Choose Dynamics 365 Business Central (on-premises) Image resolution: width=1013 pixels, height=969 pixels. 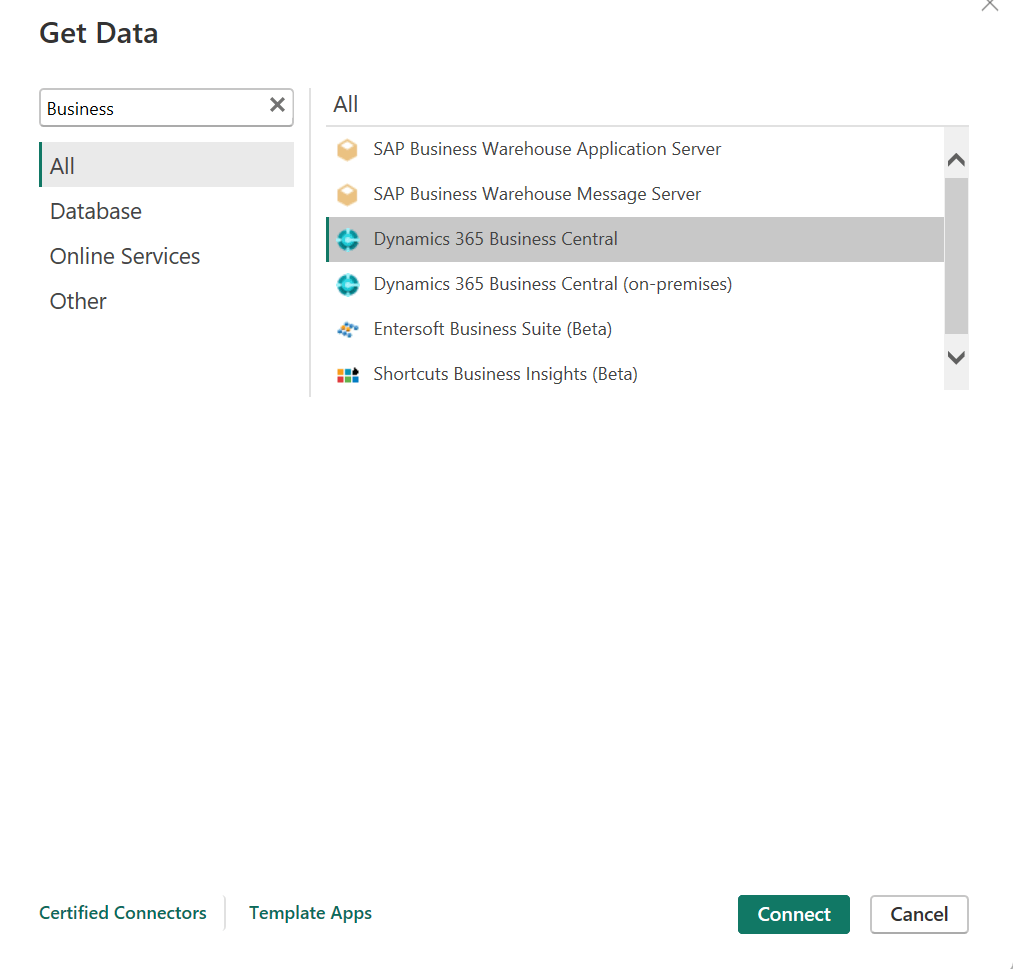tap(635, 284)
